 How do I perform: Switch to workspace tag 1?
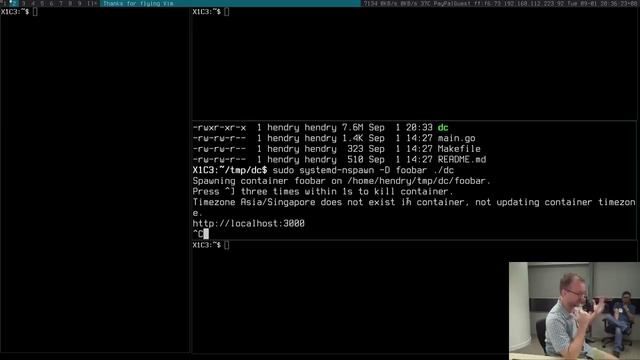(x=4, y=3)
